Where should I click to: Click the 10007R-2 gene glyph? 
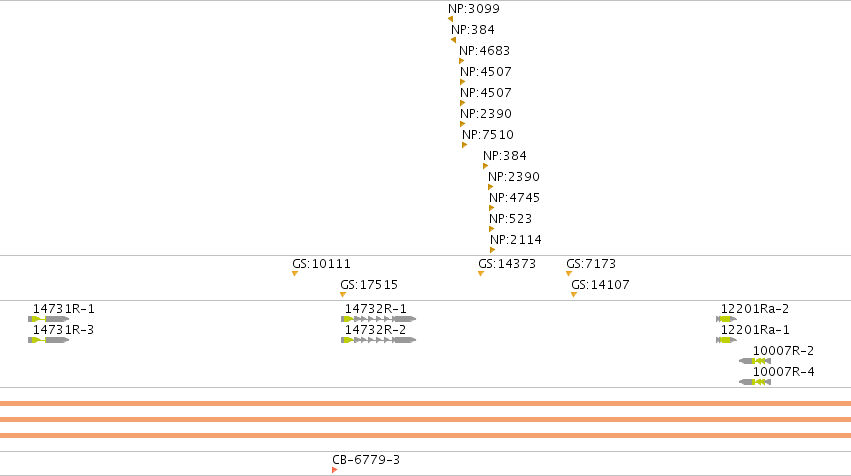755,361
